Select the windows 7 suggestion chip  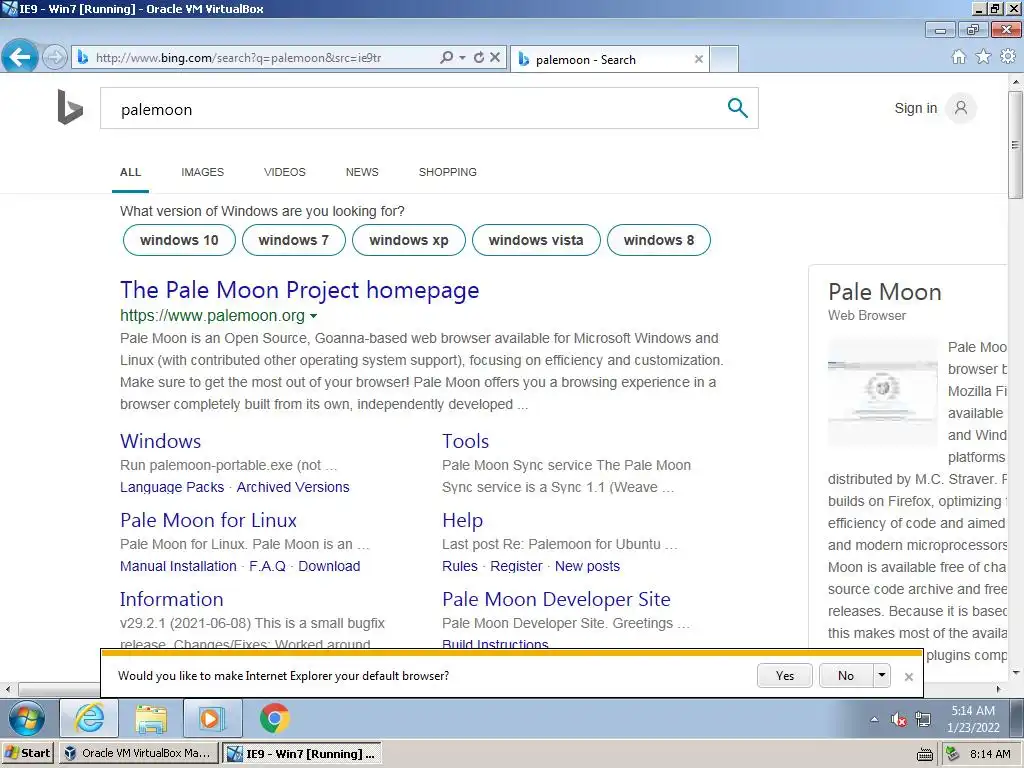pyautogui.click(x=293, y=240)
